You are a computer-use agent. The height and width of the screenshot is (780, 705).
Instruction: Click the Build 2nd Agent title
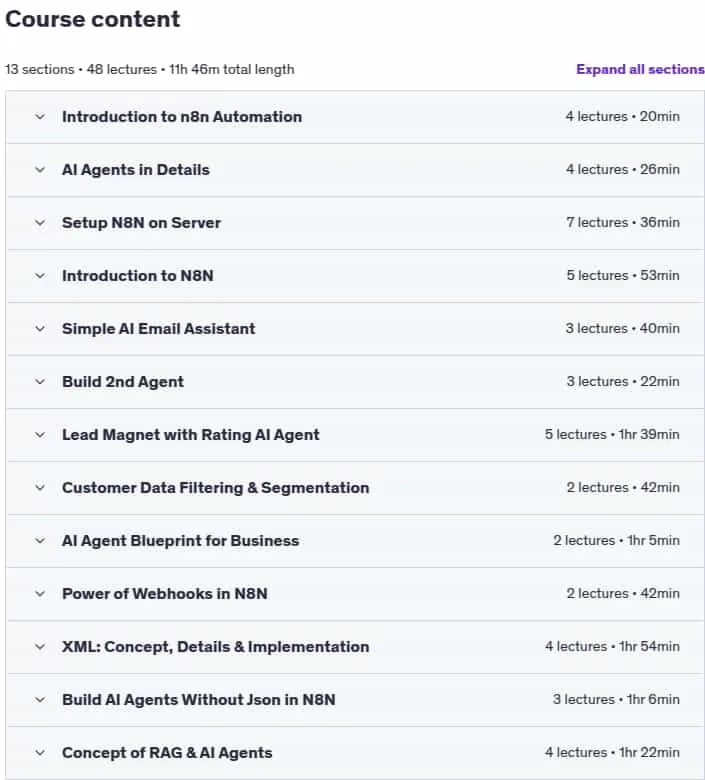pyautogui.click(x=122, y=382)
